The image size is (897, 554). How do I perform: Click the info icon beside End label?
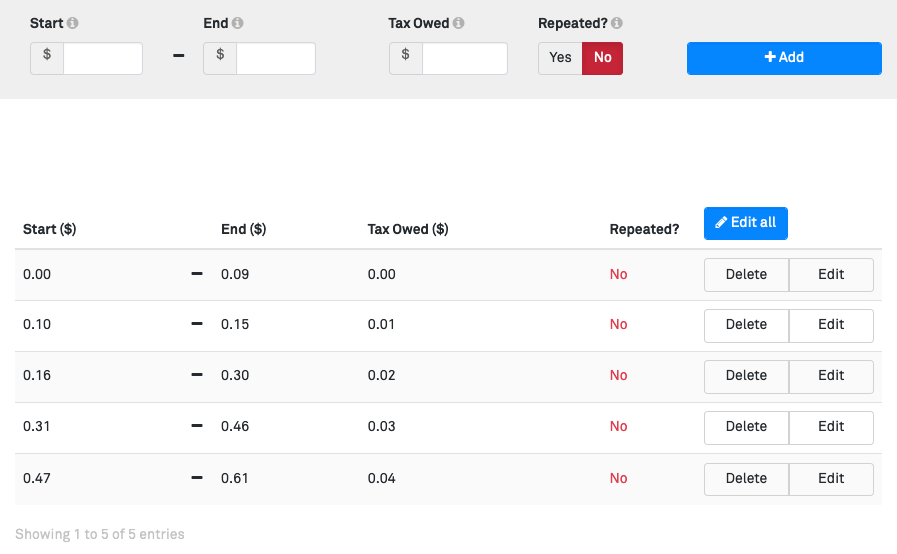pos(238,23)
